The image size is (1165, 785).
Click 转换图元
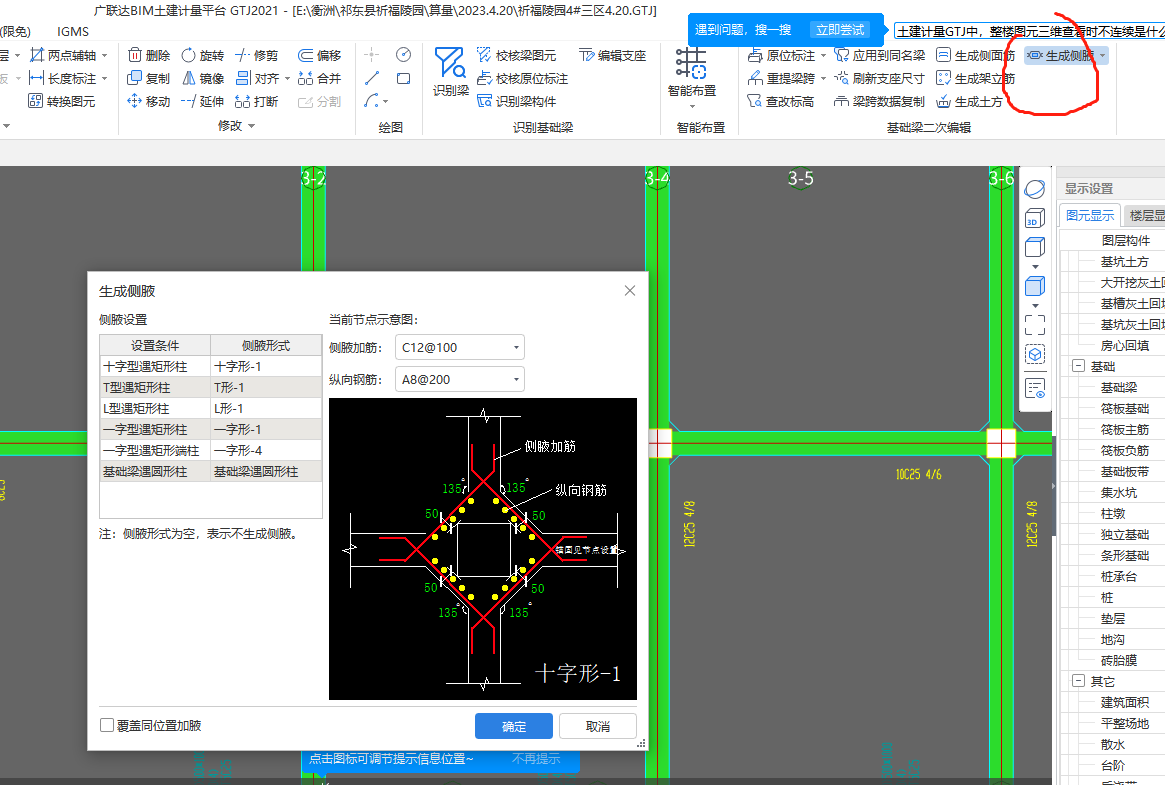(62, 102)
